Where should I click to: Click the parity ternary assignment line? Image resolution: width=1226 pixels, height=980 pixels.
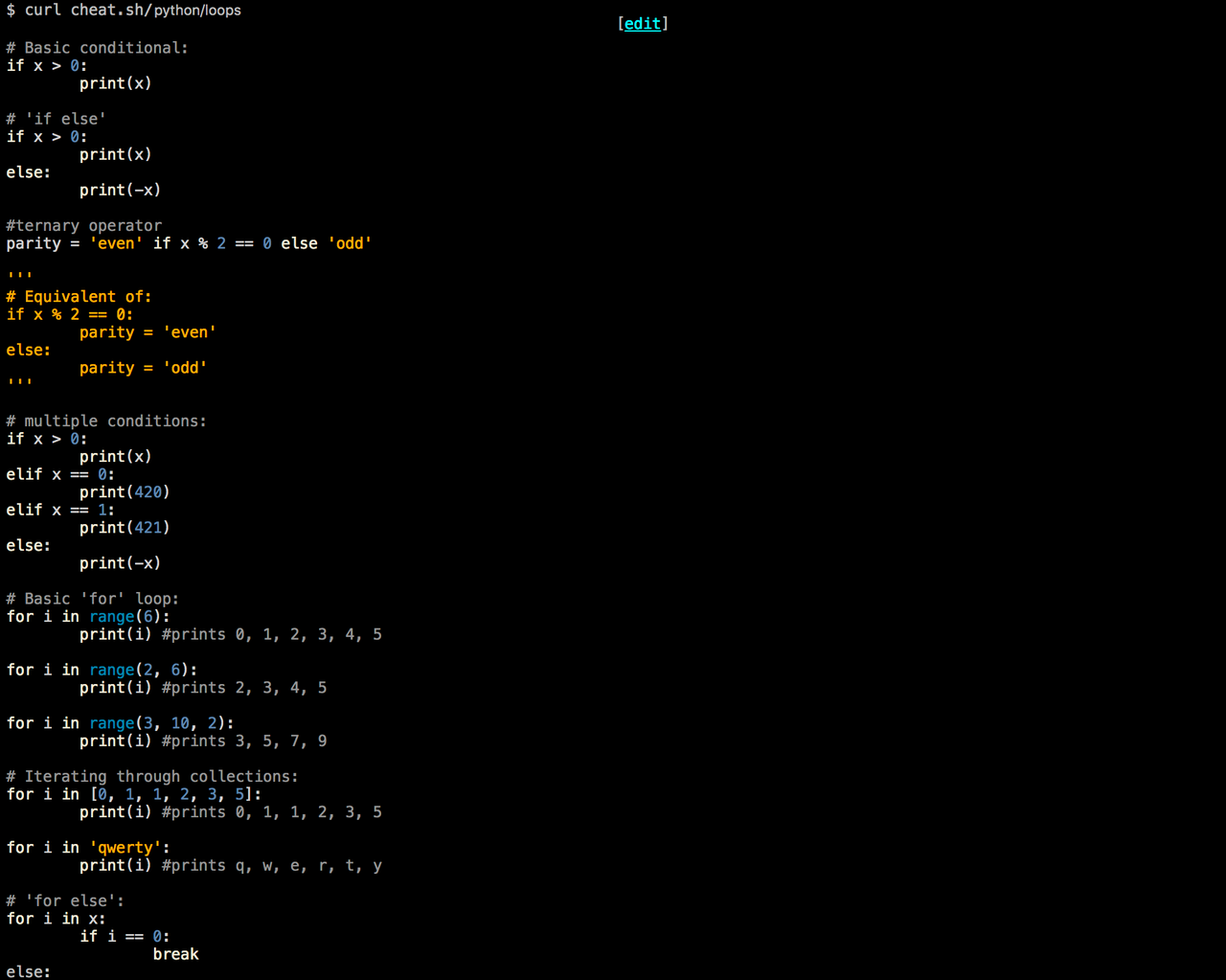pyautogui.click(x=188, y=243)
